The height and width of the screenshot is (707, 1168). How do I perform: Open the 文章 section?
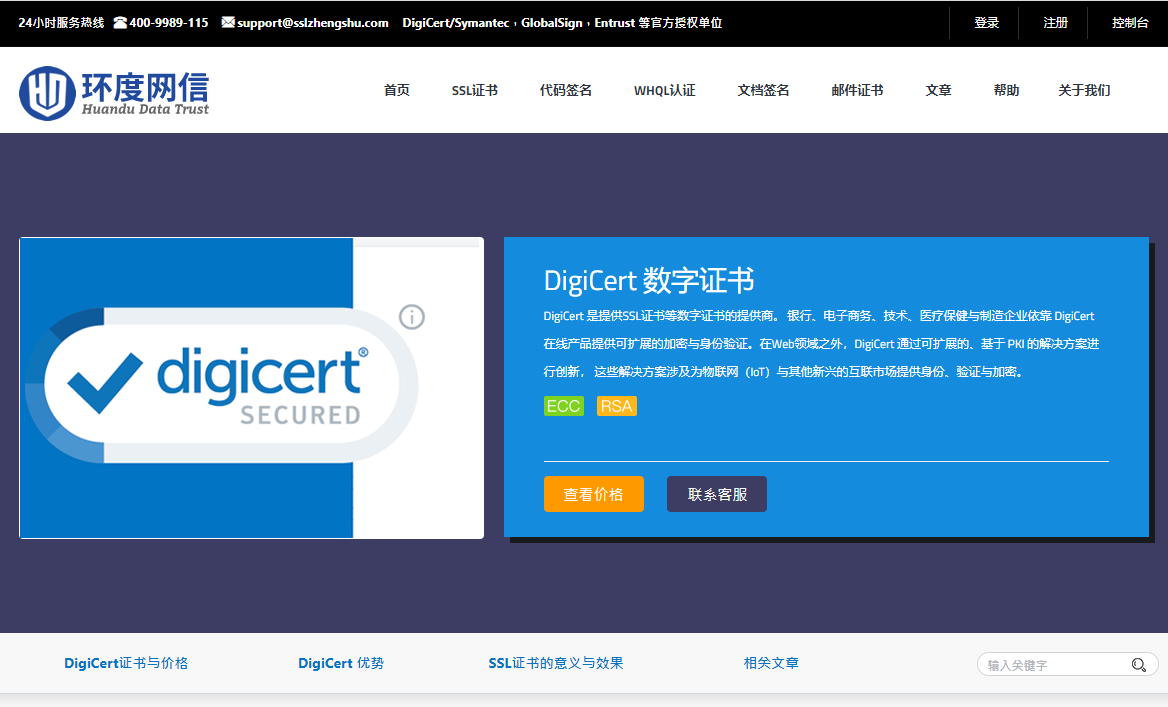[x=938, y=90]
